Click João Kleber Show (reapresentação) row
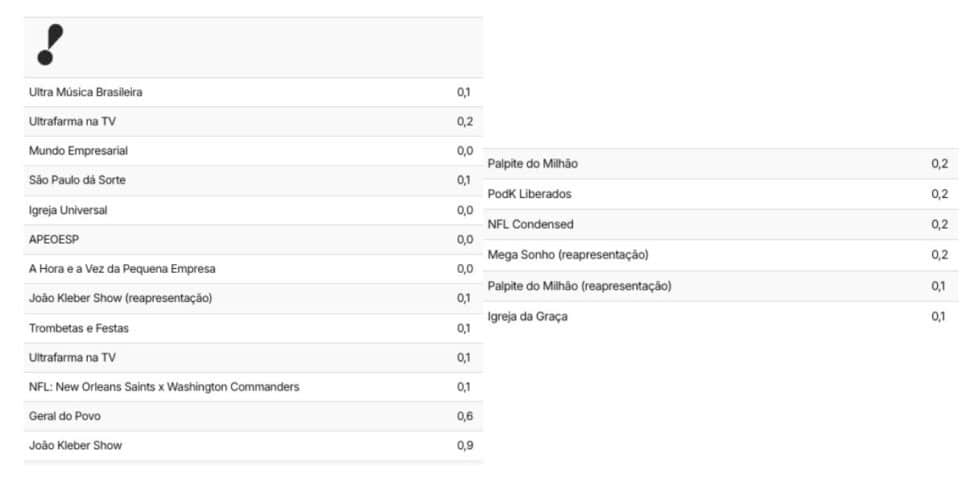This screenshot has height=483, width=966. pos(253,298)
